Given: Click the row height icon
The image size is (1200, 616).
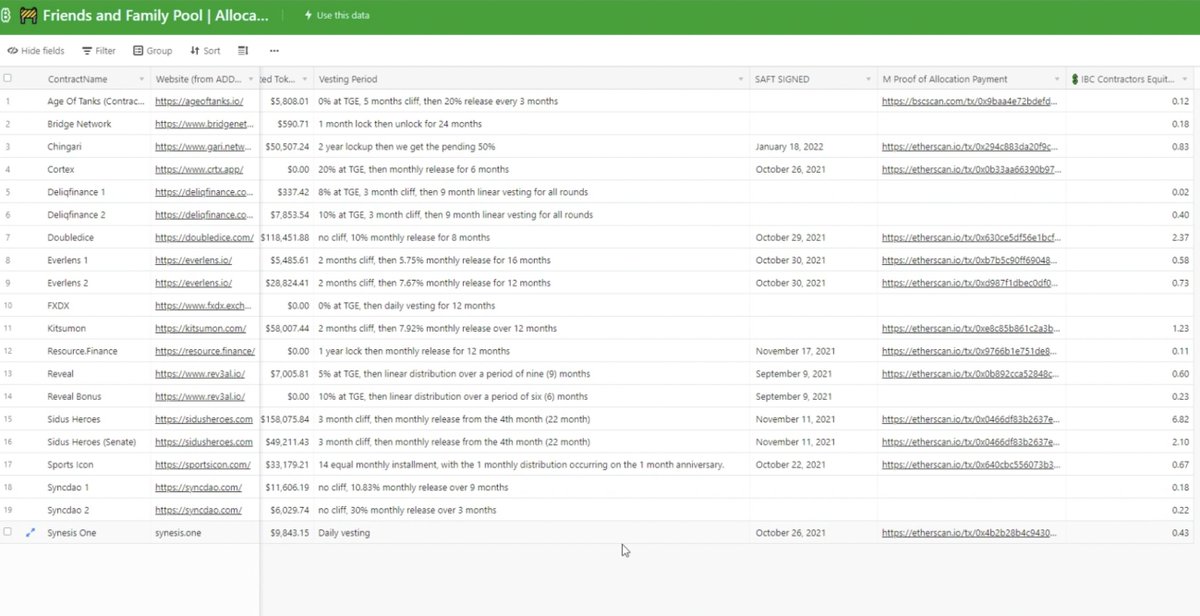Looking at the screenshot, I should [x=243, y=51].
